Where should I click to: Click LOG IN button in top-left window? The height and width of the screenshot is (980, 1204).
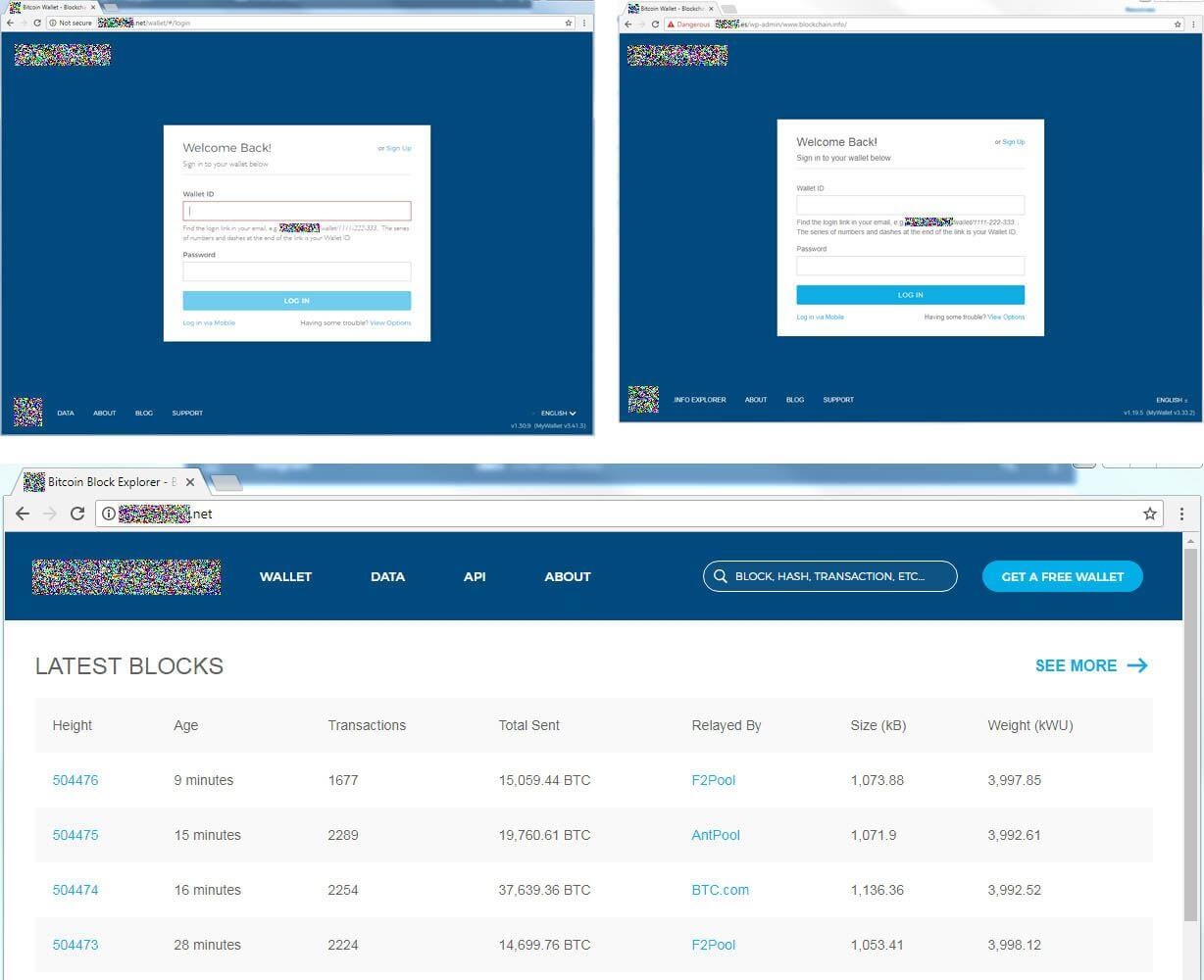point(297,301)
